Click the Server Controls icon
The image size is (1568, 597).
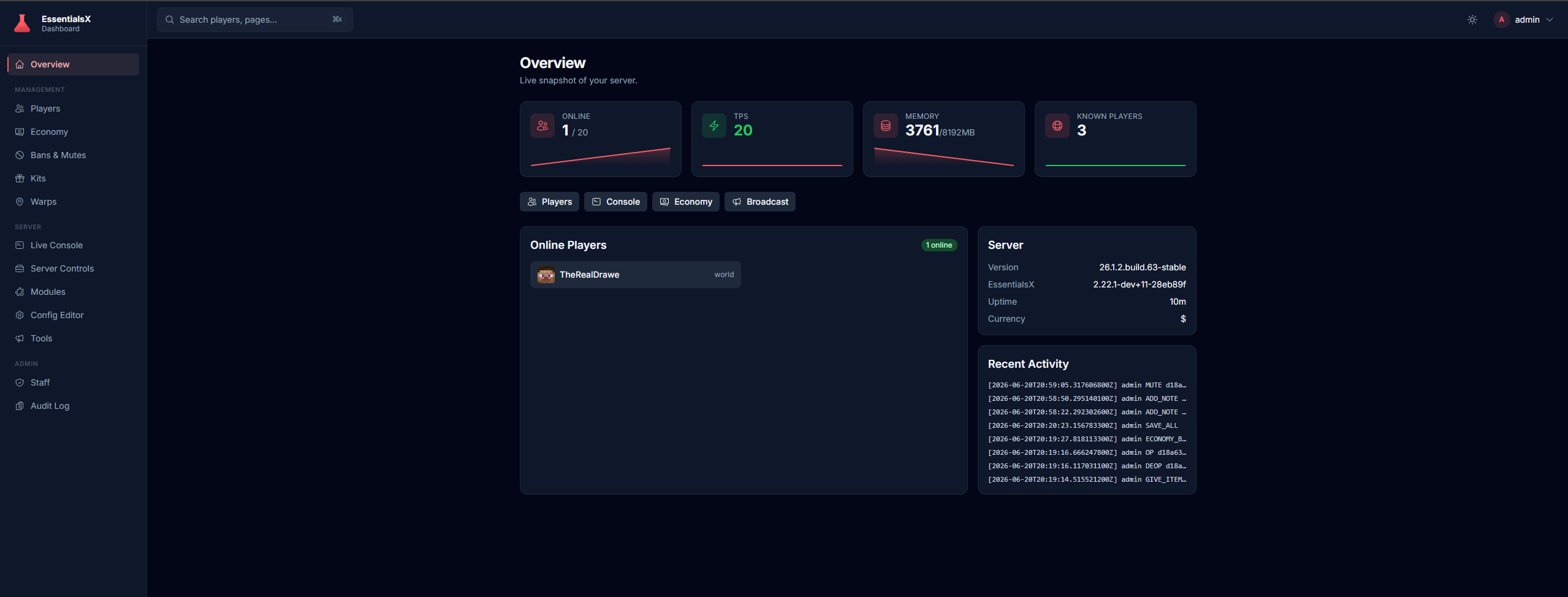[20, 268]
